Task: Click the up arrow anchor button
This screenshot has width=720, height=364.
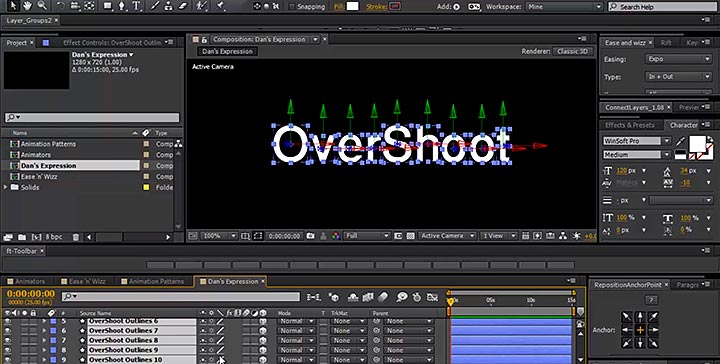Action: pos(640,317)
